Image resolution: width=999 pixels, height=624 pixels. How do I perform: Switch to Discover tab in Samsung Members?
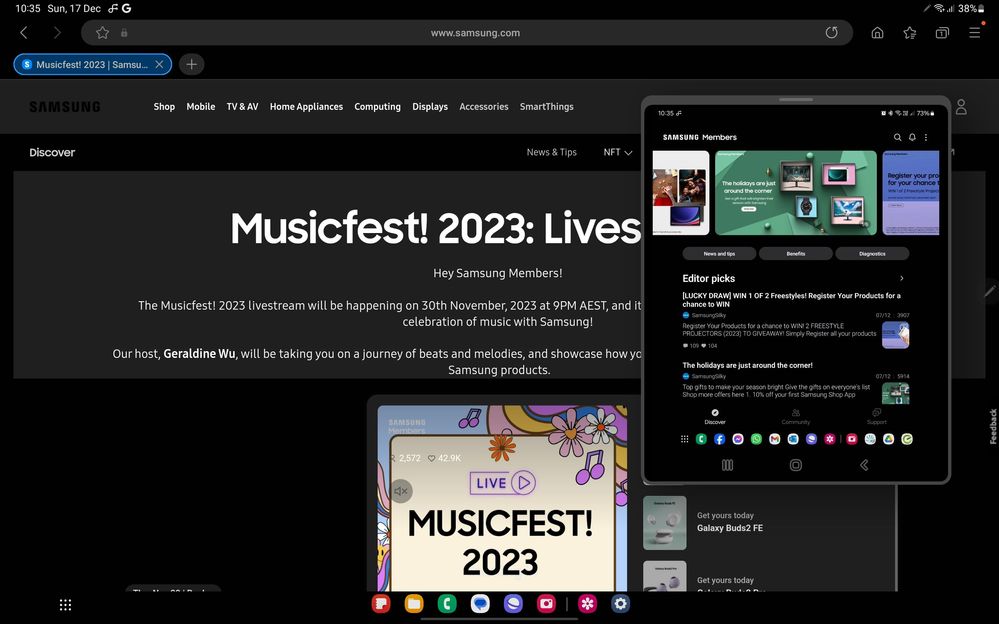click(x=715, y=416)
